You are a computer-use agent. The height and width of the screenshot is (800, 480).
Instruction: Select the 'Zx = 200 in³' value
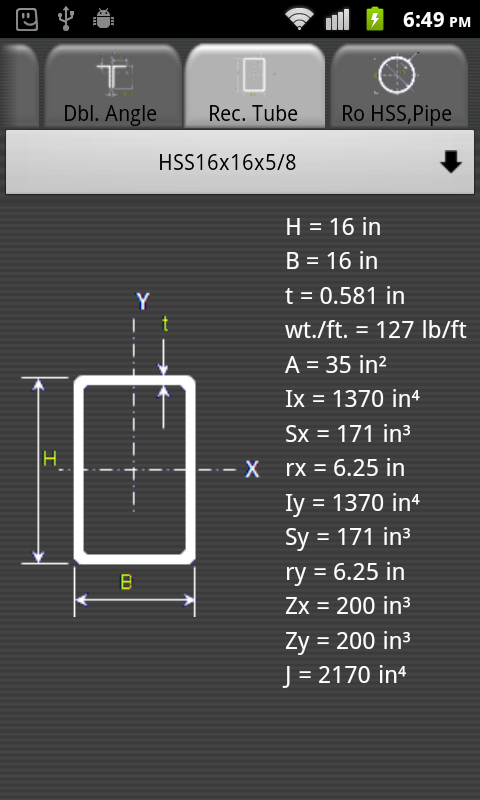(x=348, y=606)
